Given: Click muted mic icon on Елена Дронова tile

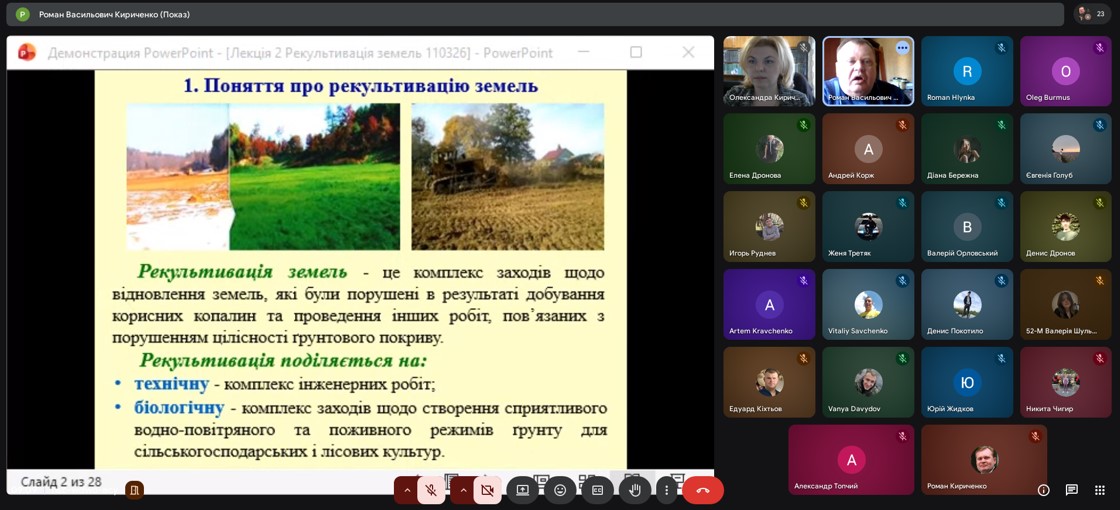Looking at the screenshot, I should click(x=804, y=126).
